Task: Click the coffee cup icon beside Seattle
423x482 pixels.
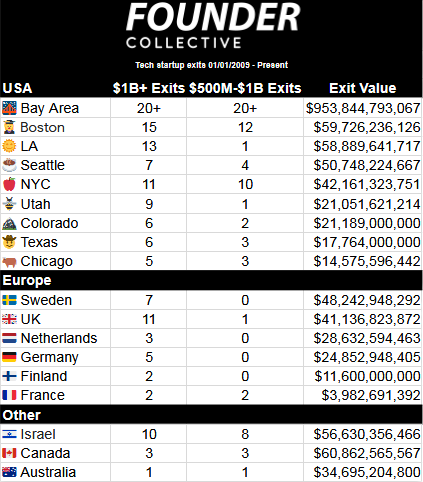Action: (9, 165)
